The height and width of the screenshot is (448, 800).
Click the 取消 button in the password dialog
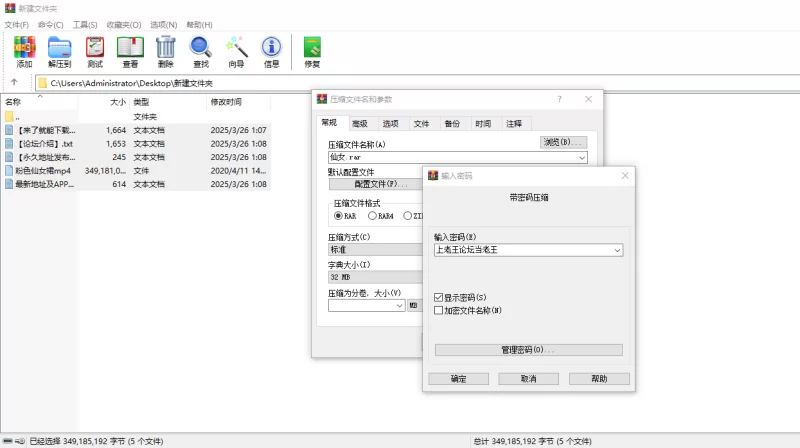pyautogui.click(x=529, y=379)
